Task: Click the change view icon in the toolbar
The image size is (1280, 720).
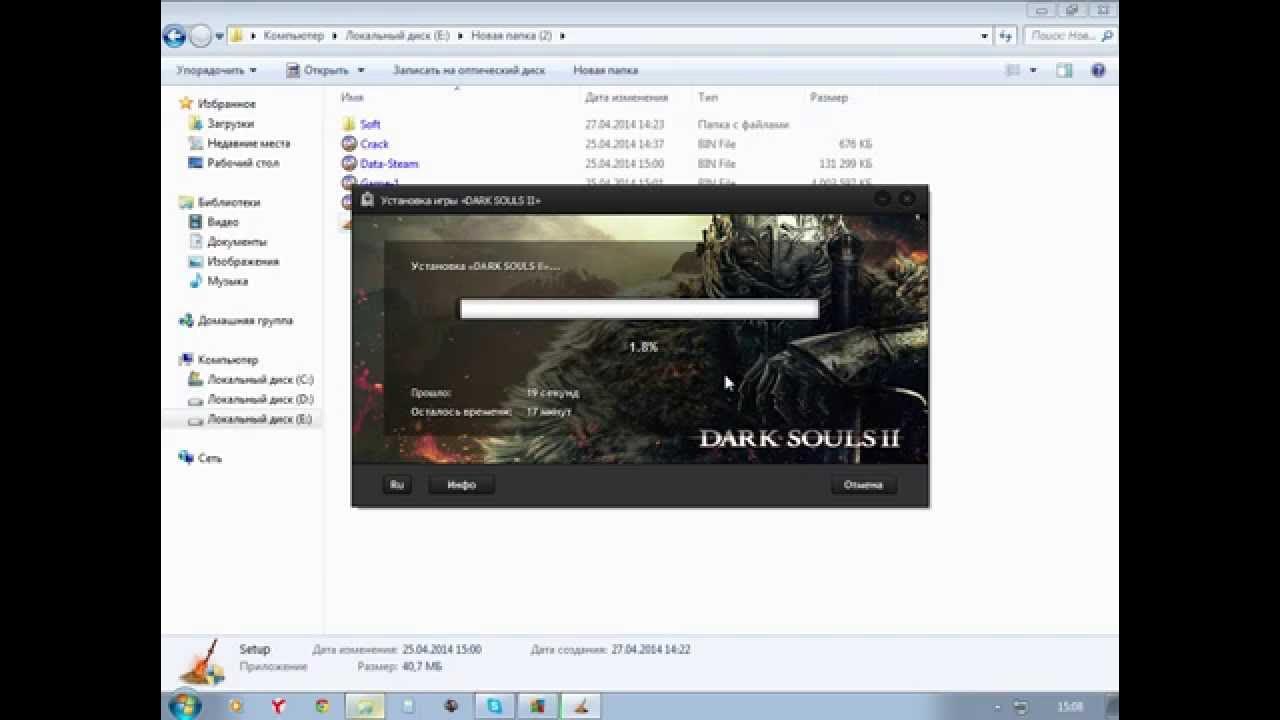Action: [1012, 70]
